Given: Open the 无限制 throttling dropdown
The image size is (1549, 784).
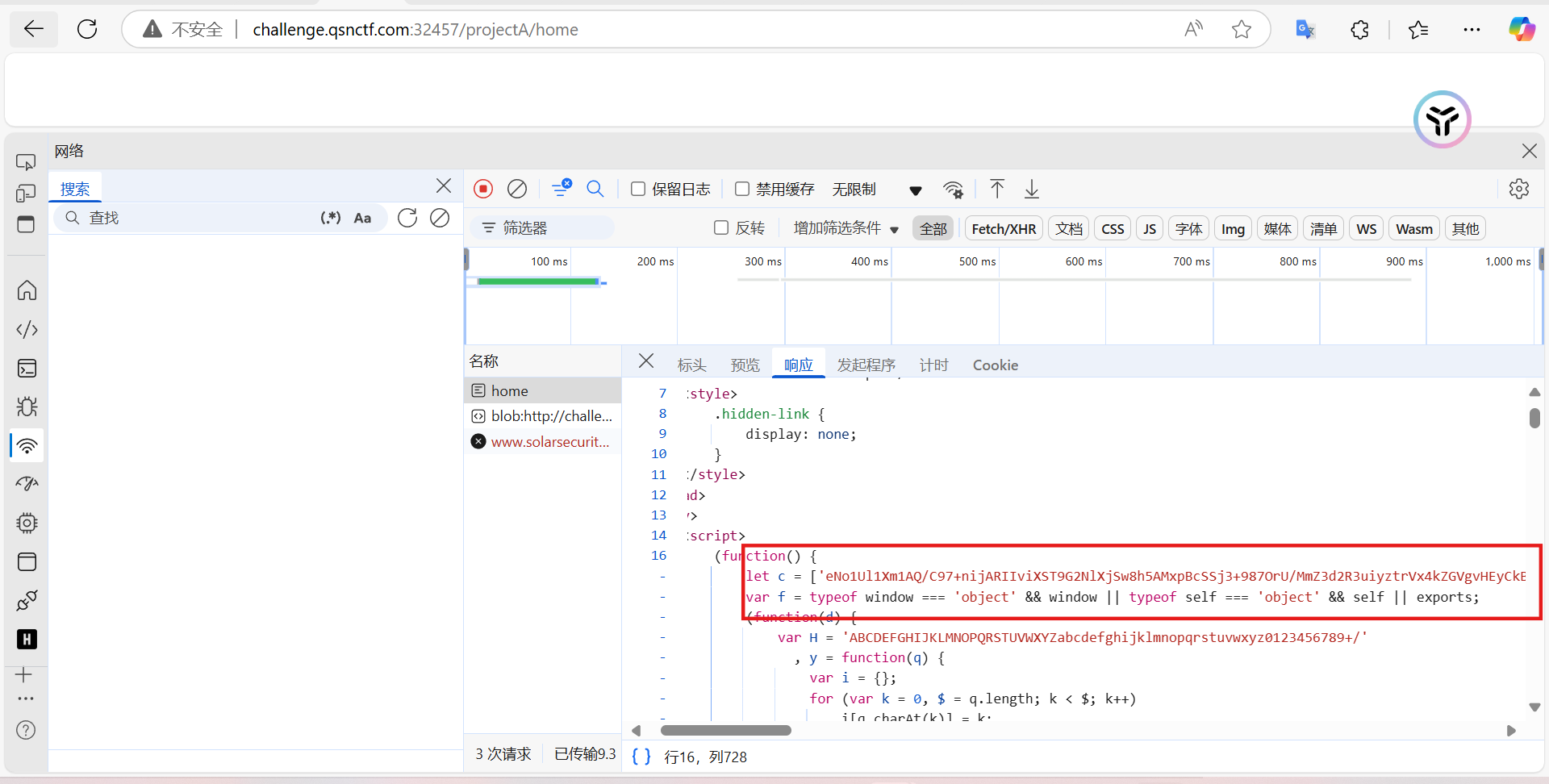Looking at the screenshot, I should click(x=877, y=190).
